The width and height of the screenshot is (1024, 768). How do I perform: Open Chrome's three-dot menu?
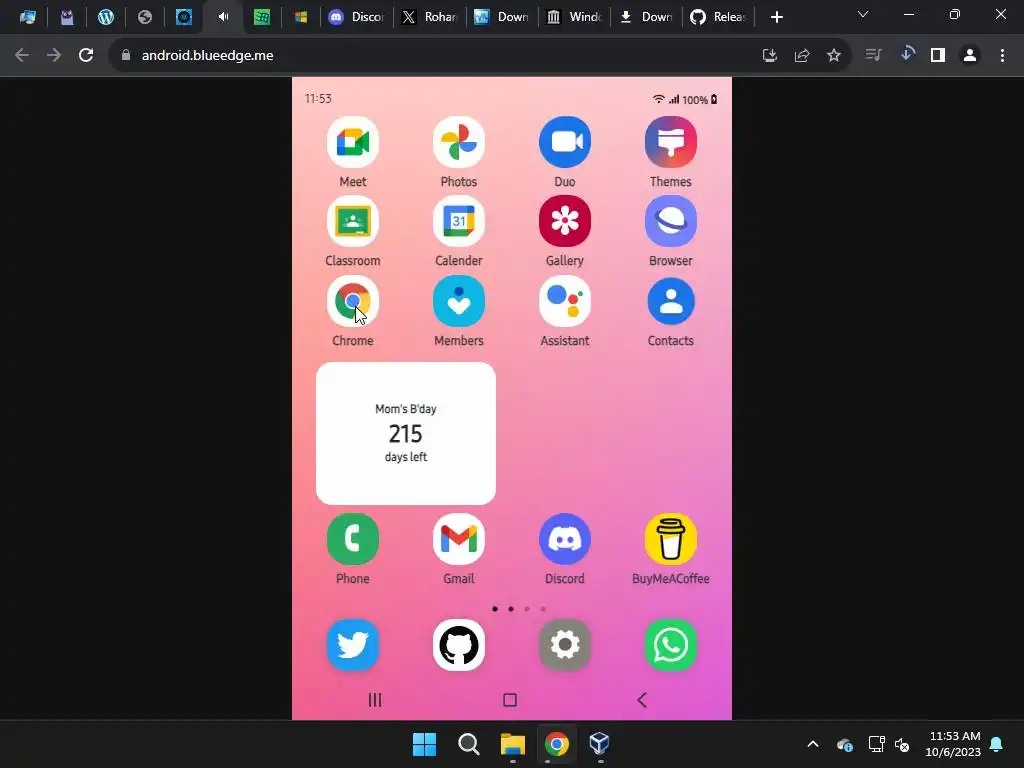[x=1002, y=56]
